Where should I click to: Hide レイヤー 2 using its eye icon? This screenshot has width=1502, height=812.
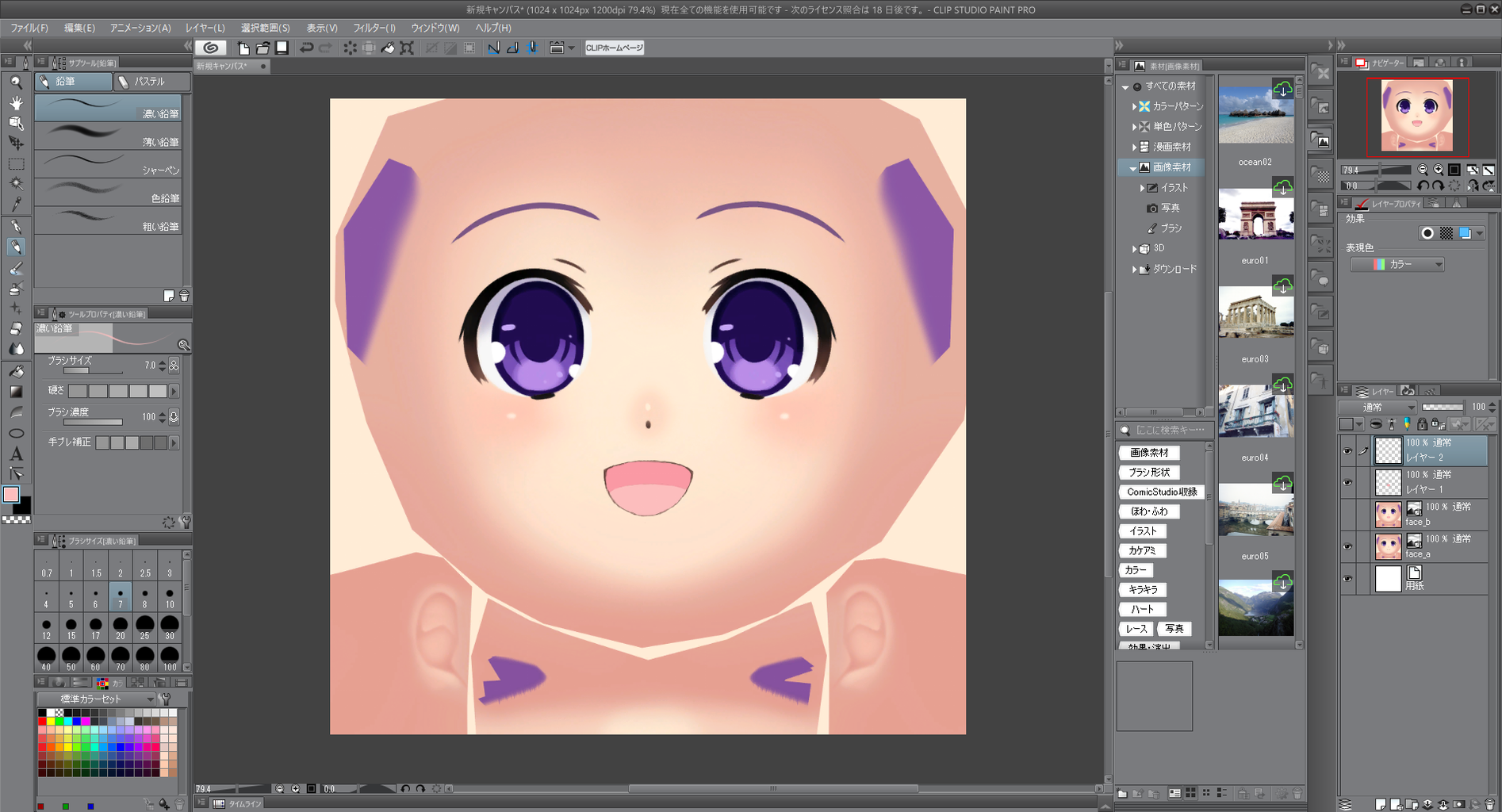[1347, 451]
